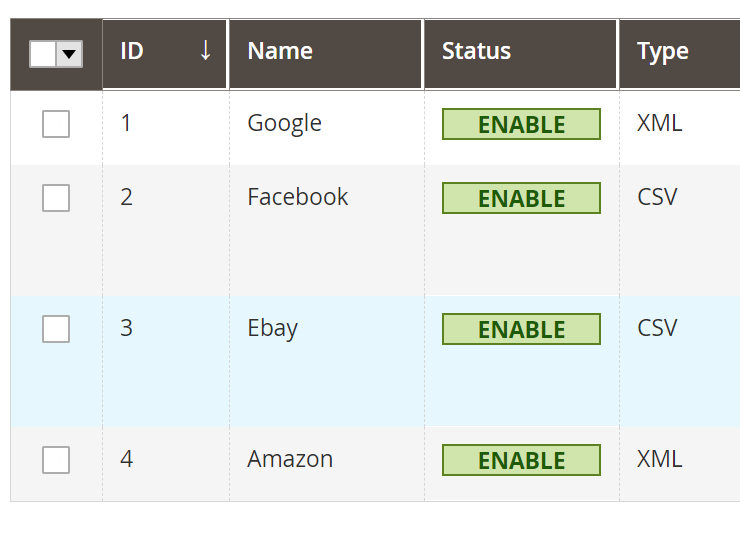Sort by the Name column header
740x536 pixels.
pyautogui.click(x=326, y=54)
